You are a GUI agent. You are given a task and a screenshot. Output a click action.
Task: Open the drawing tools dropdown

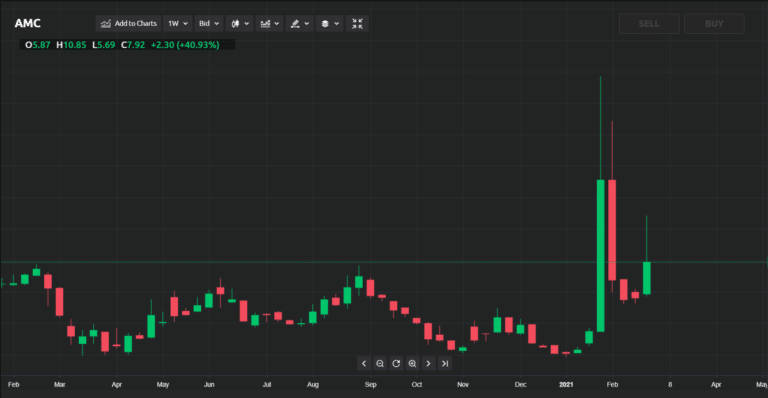[x=299, y=23]
